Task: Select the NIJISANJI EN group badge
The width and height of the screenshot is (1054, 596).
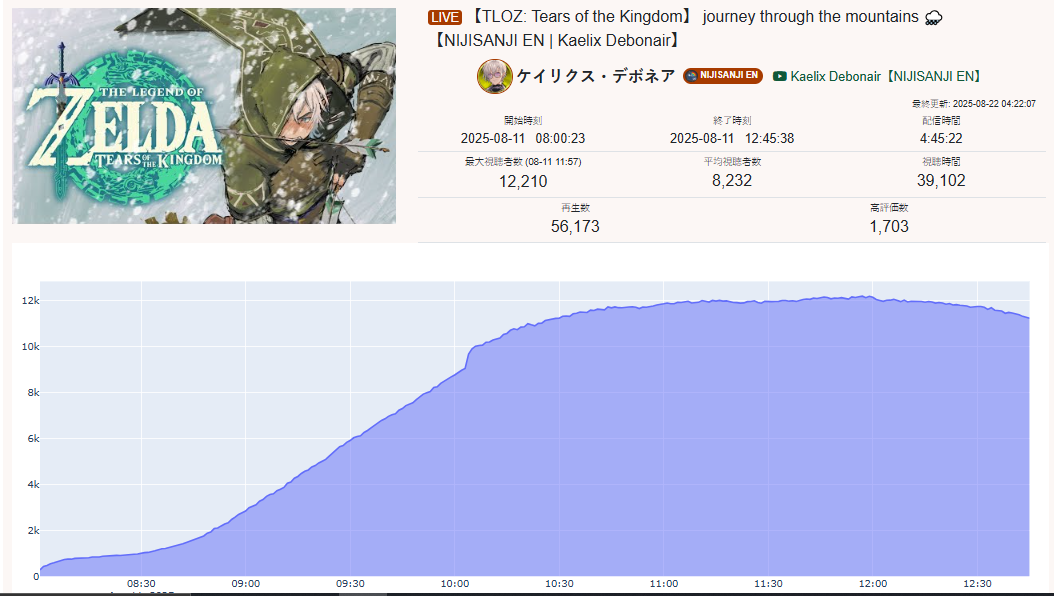Action: [x=723, y=75]
